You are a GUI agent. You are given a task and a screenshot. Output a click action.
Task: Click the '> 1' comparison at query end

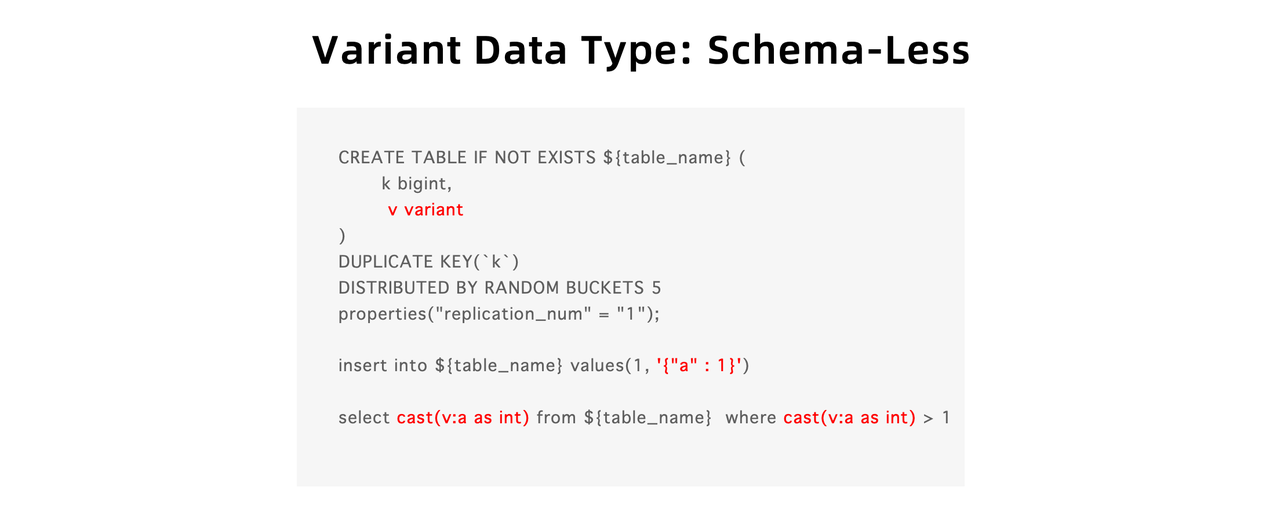[936, 418]
